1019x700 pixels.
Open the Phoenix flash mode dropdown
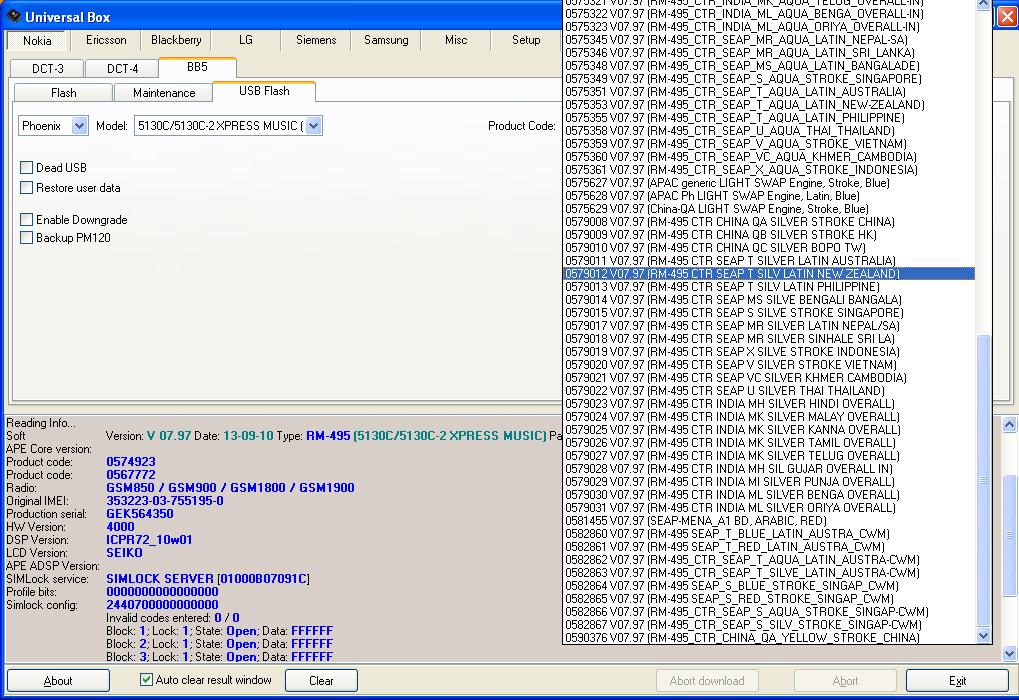click(79, 126)
